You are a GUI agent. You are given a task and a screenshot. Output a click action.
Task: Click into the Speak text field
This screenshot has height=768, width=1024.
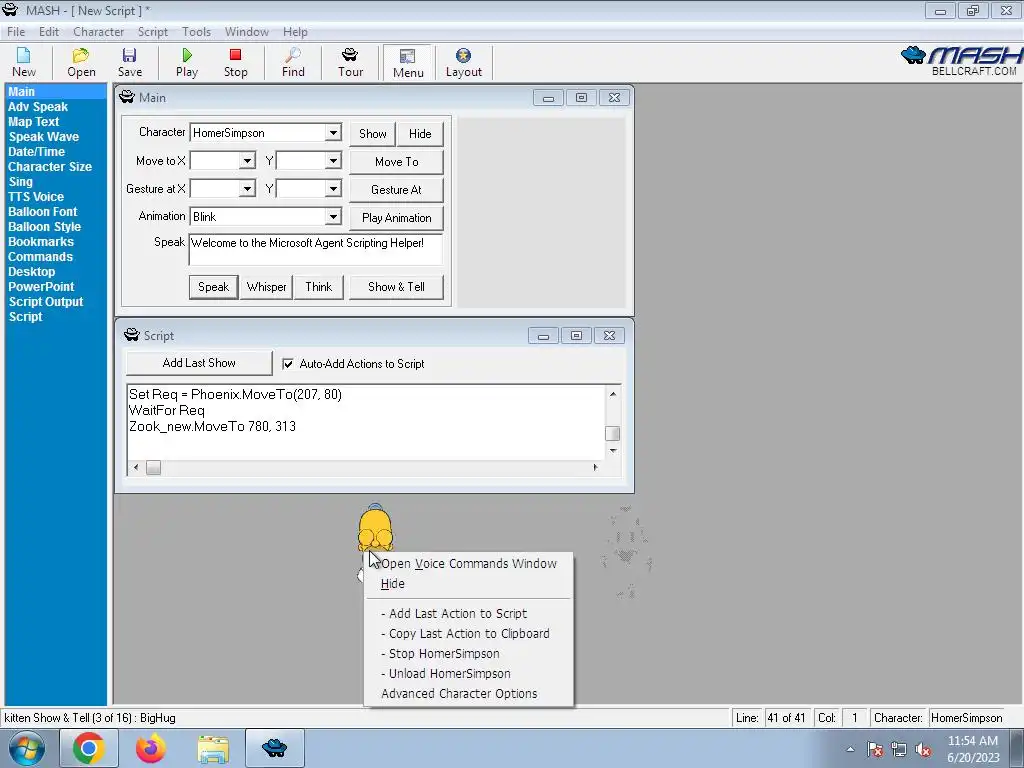point(315,249)
